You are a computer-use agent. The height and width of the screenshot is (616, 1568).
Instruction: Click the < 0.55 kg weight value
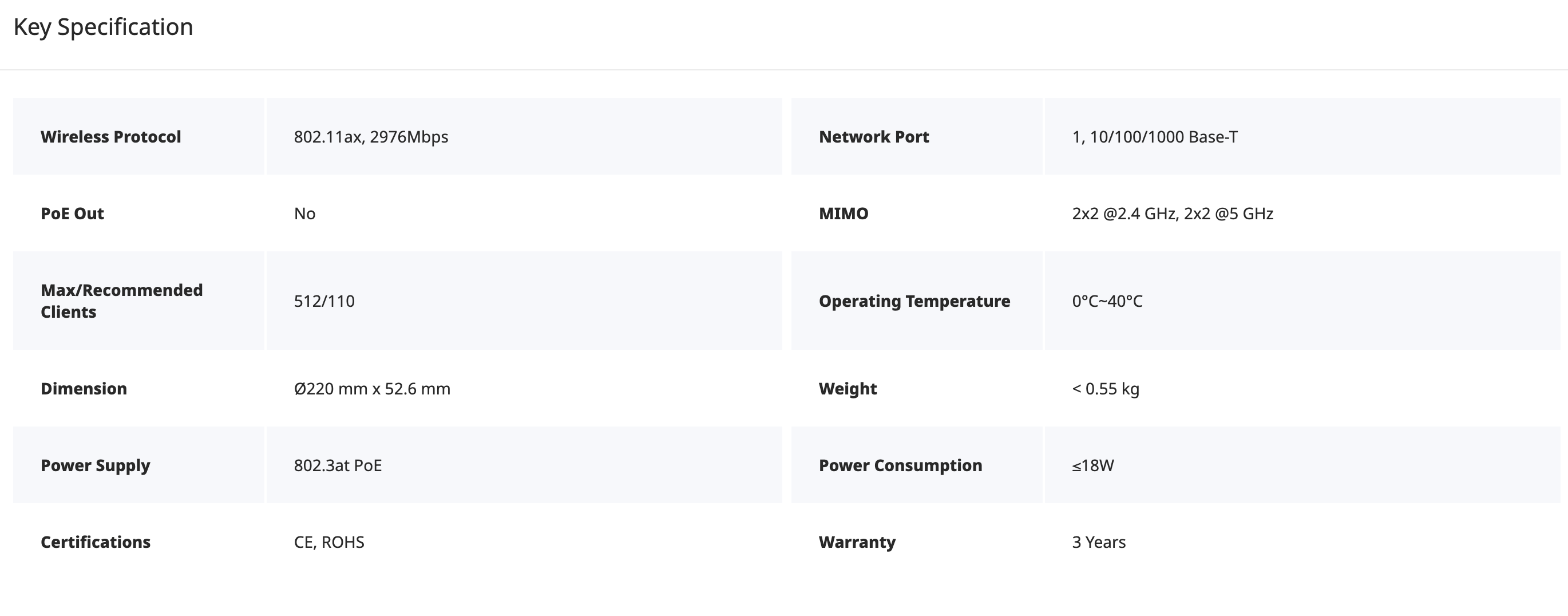1106,388
